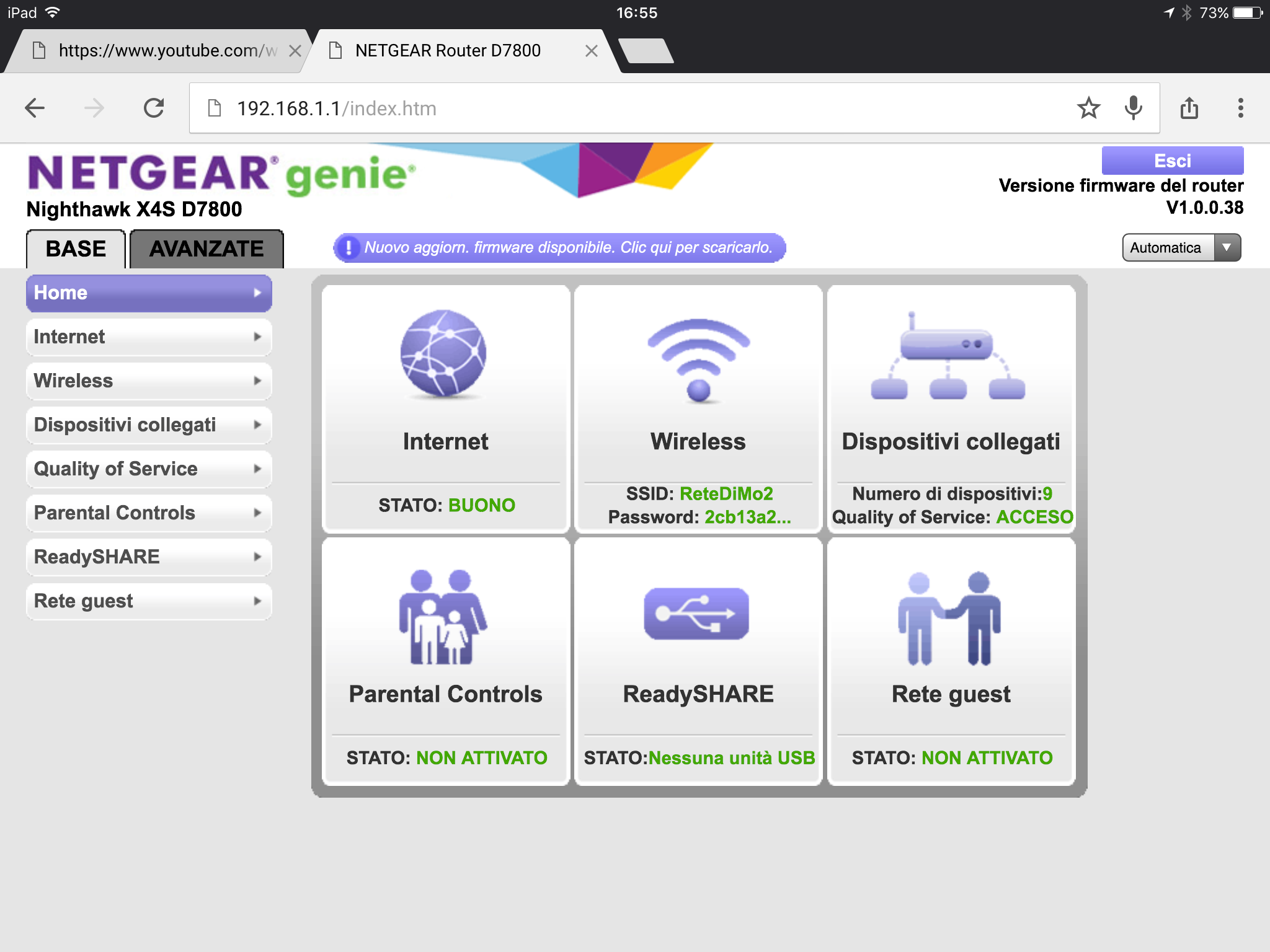This screenshot has width=1270, height=952.
Task: Expand ReadySHARE sidebar arrow
Action: click(x=257, y=557)
